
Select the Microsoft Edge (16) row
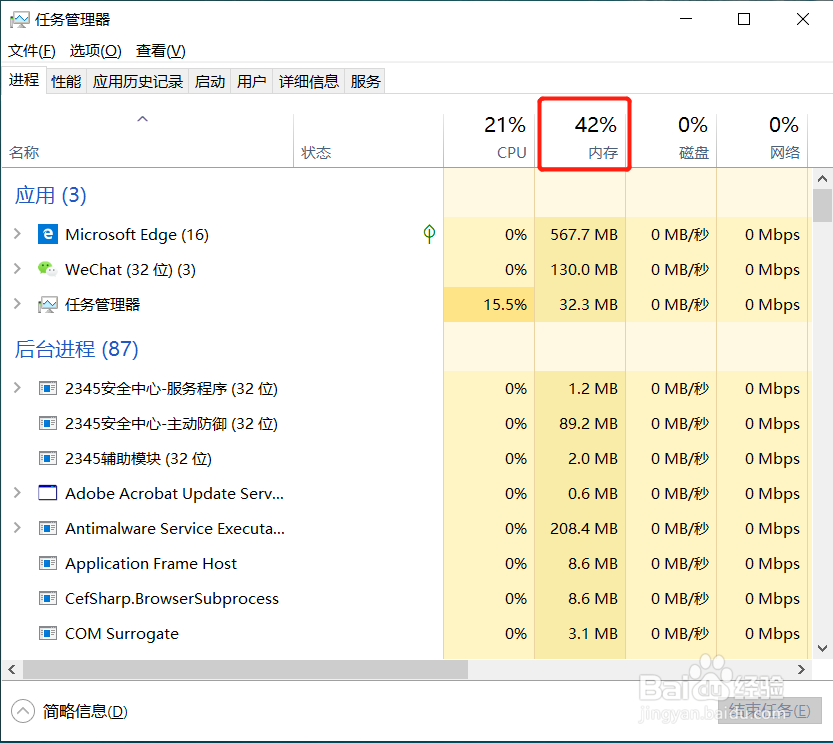(x=407, y=234)
